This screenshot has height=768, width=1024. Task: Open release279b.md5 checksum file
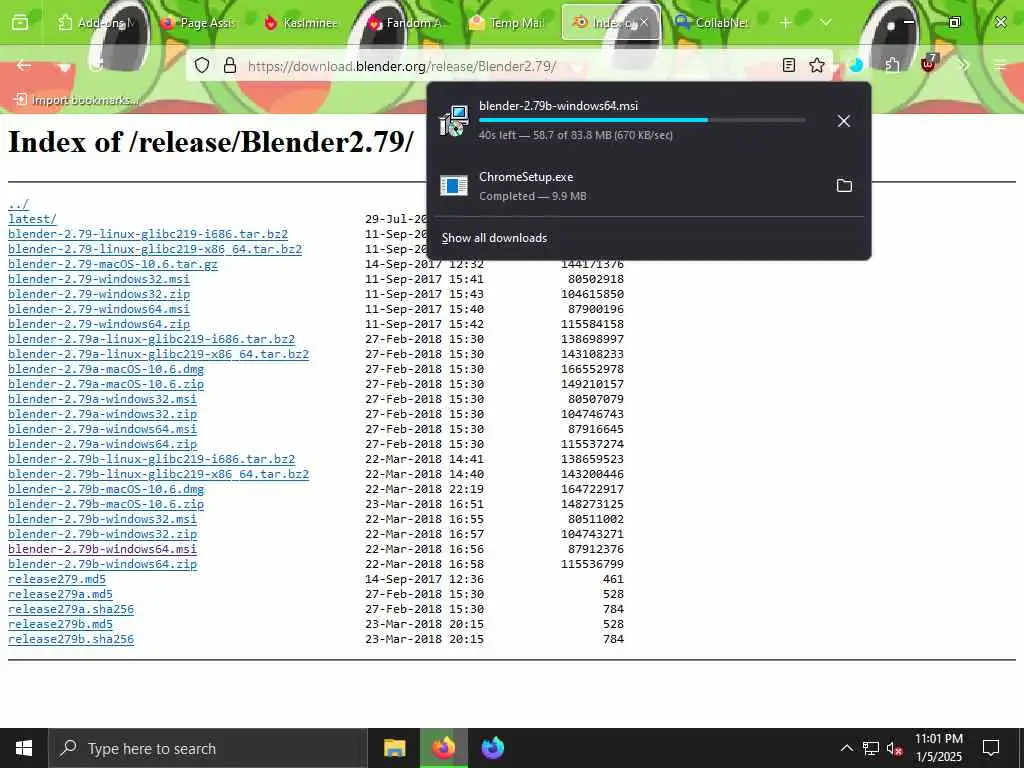tap(60, 624)
